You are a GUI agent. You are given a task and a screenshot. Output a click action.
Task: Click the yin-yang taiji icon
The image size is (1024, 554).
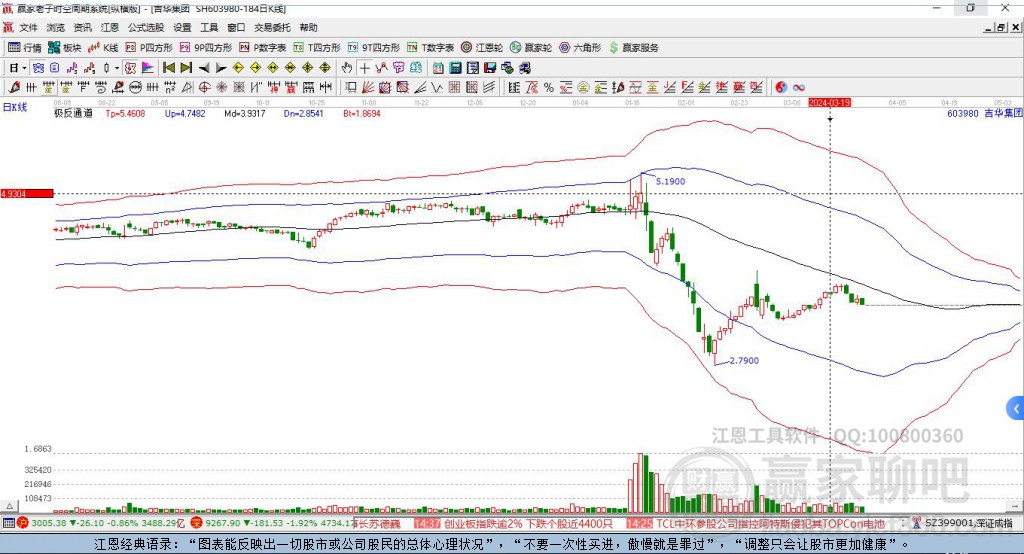point(781,88)
